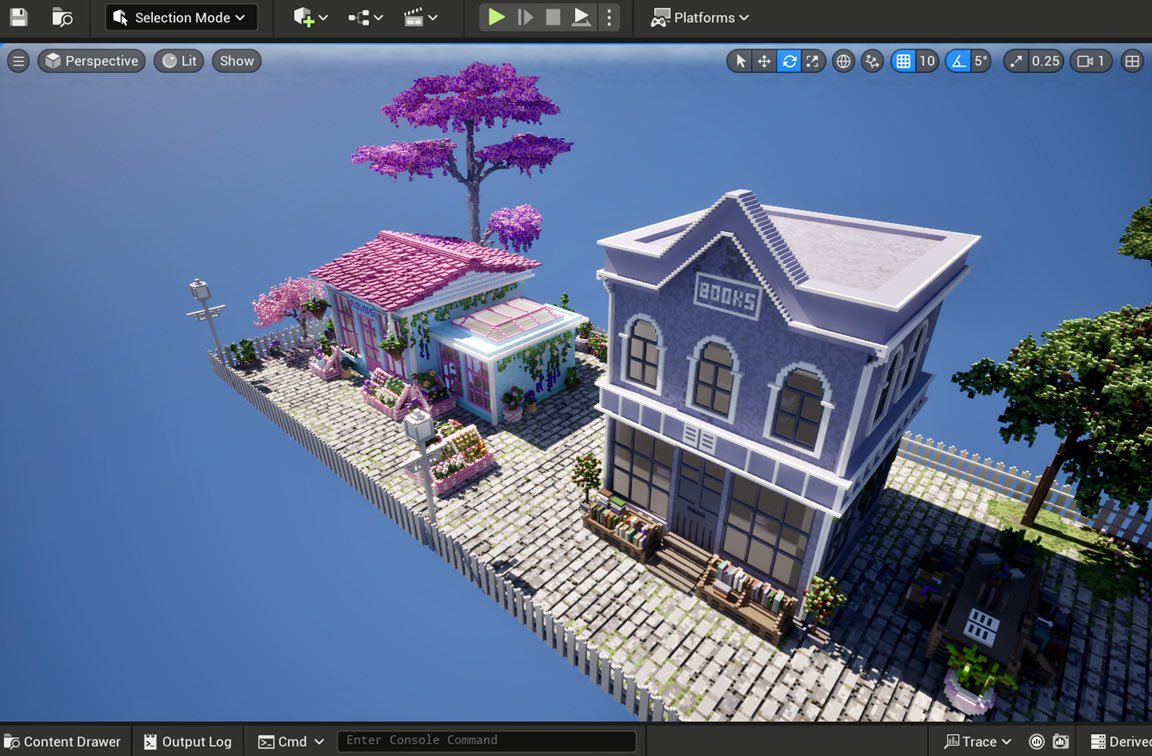Toggle world or local coordinate system

point(843,61)
